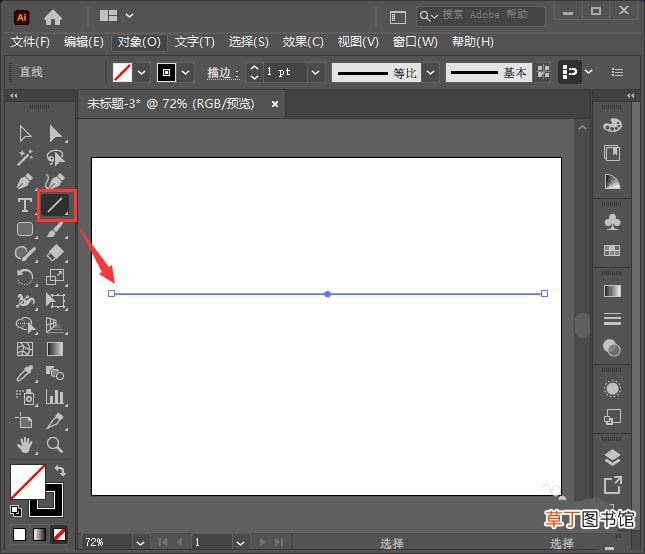Select the Eyedropper tool
The width and height of the screenshot is (645, 554).
[x=25, y=373]
